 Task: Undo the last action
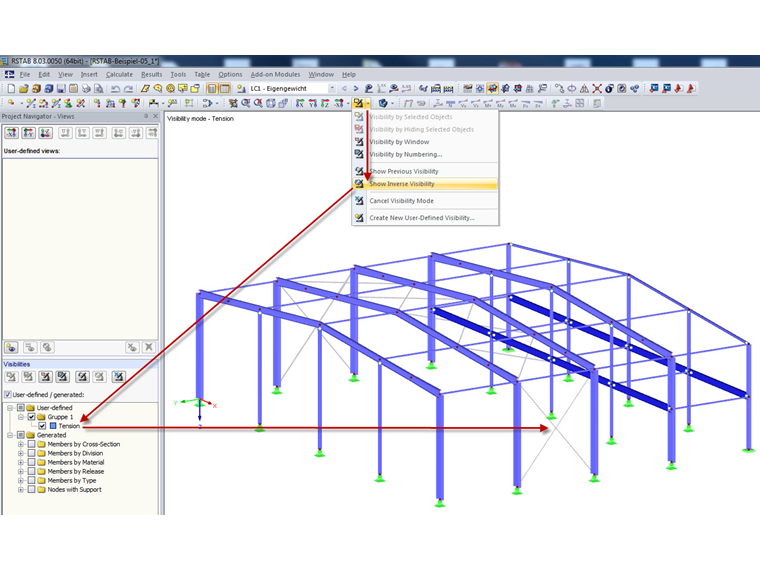pos(115,88)
